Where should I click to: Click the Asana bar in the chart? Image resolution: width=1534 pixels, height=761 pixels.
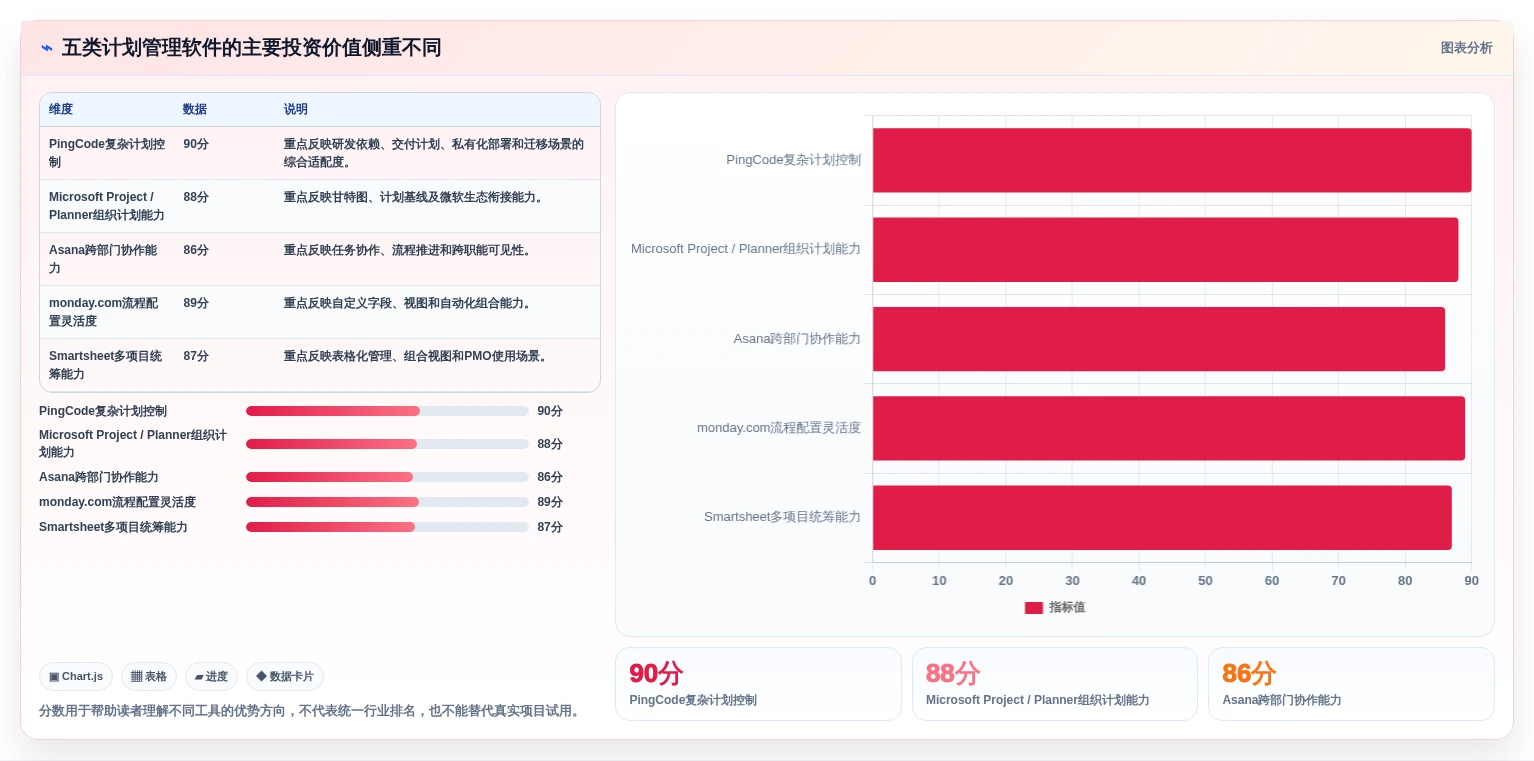point(1158,339)
